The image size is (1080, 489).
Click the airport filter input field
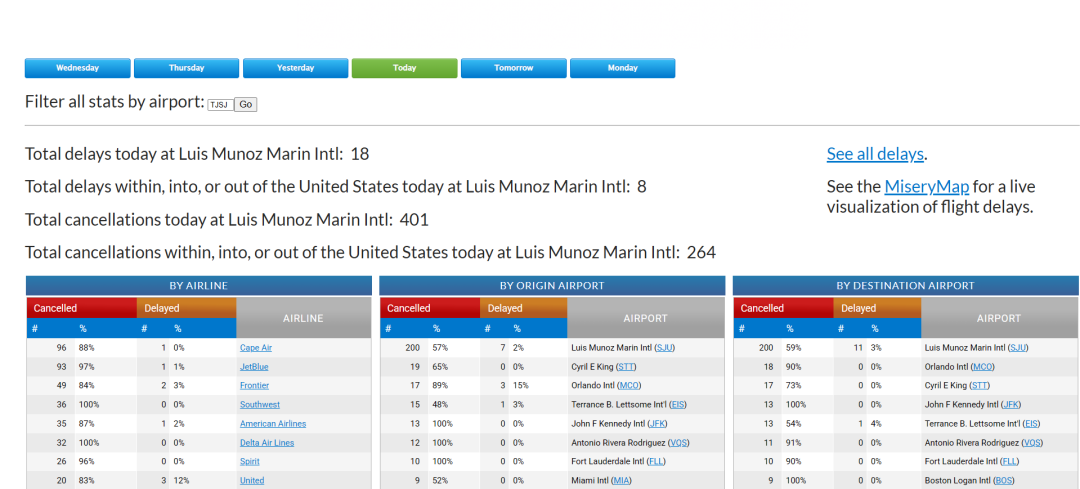[219, 104]
